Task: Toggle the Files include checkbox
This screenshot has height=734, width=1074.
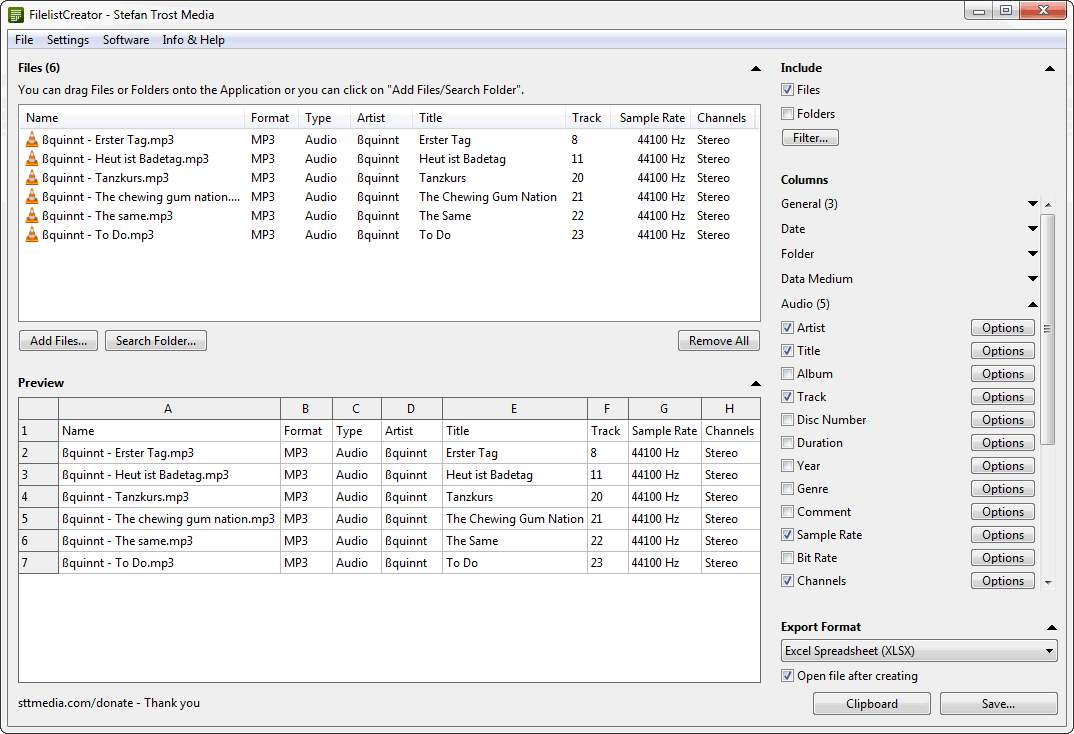Action: click(788, 90)
